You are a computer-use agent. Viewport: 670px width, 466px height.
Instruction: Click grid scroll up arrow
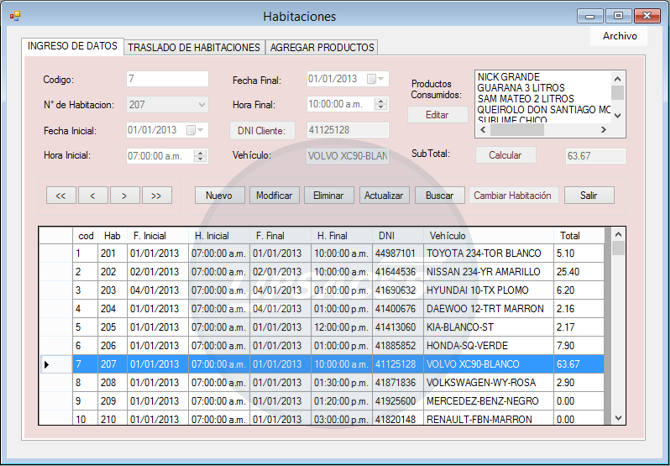(x=618, y=234)
